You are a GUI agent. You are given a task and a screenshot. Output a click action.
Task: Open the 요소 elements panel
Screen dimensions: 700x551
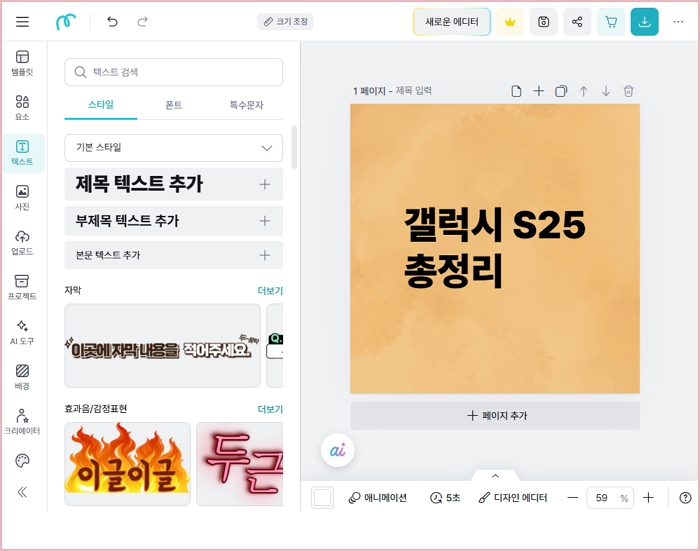pyautogui.click(x=22, y=108)
